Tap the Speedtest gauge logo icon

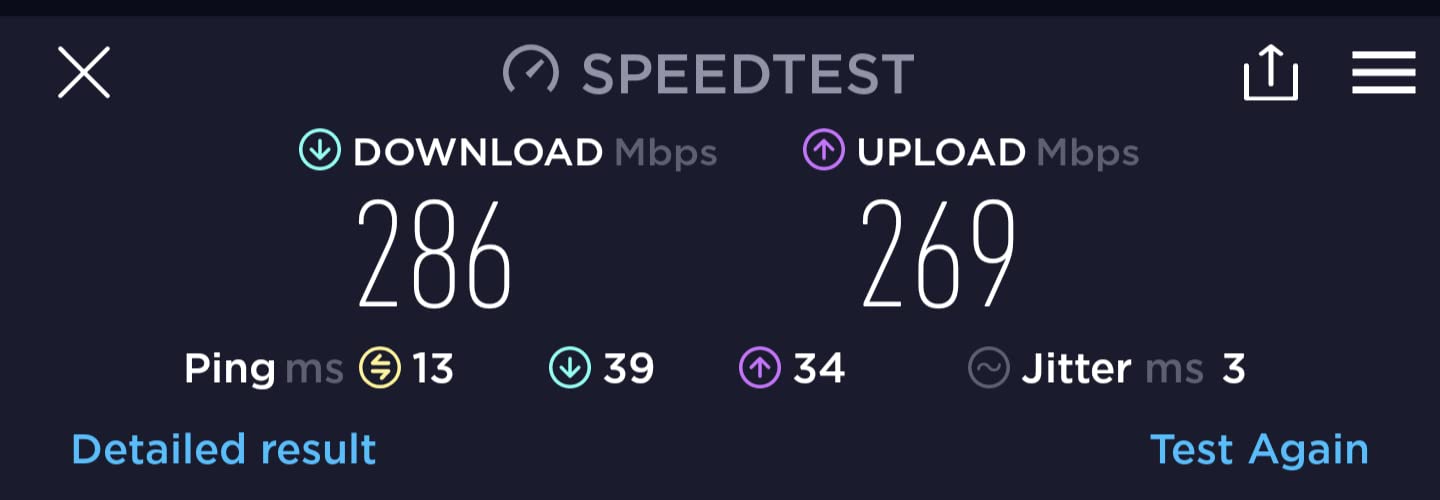click(x=530, y=73)
